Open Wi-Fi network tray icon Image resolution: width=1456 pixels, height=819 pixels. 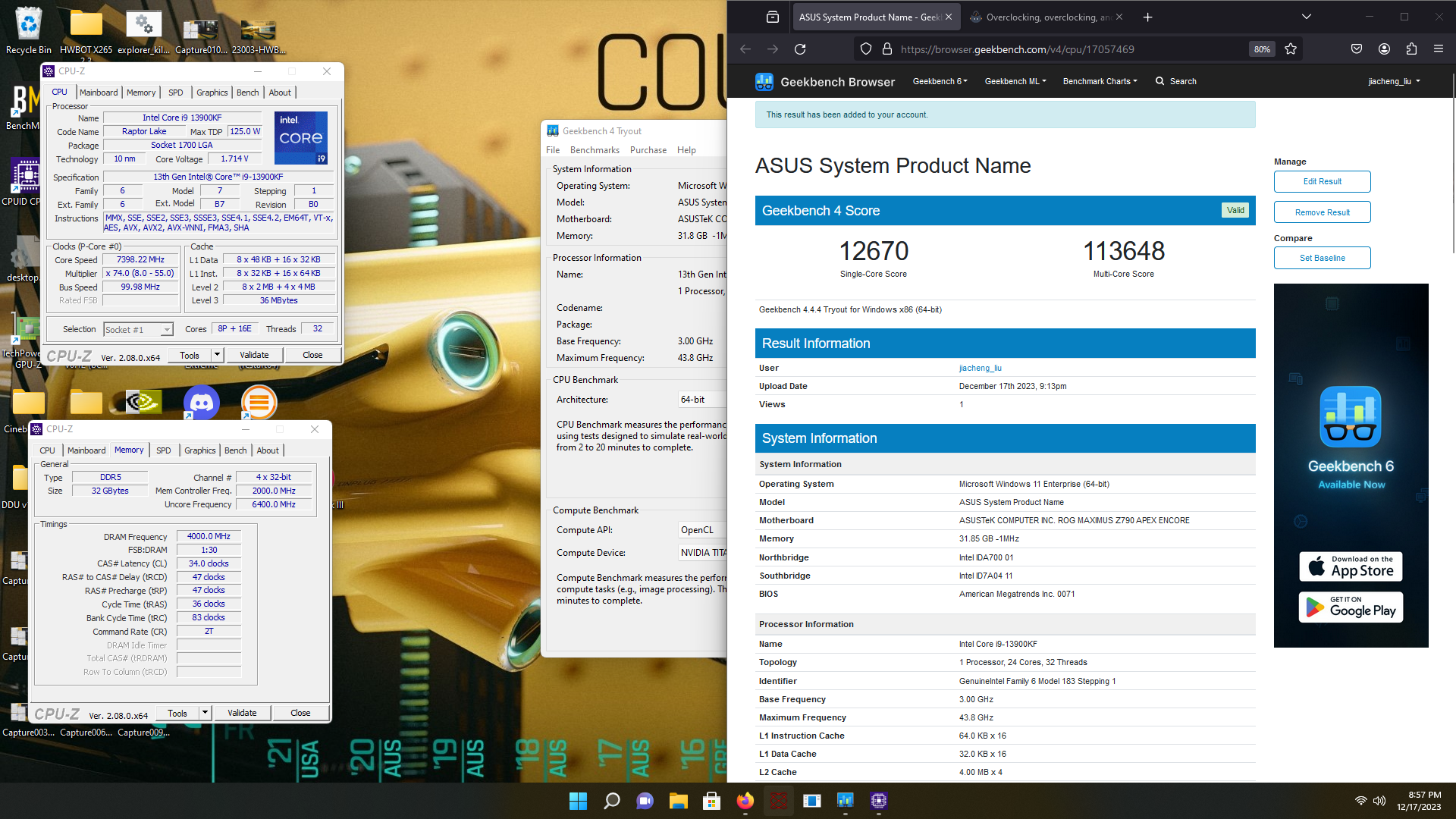pyautogui.click(x=1360, y=801)
